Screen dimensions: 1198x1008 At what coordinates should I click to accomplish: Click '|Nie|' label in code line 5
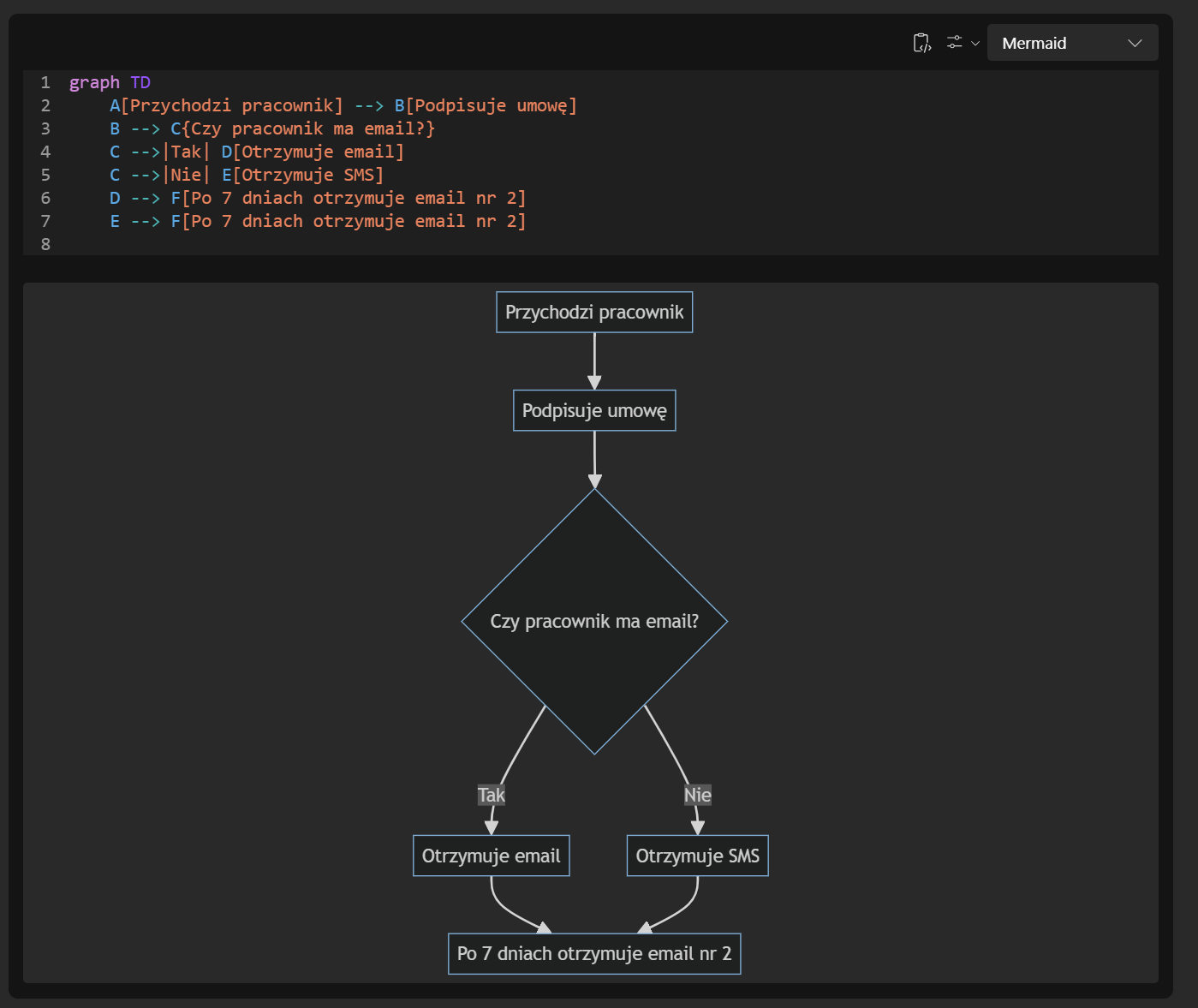pos(186,175)
